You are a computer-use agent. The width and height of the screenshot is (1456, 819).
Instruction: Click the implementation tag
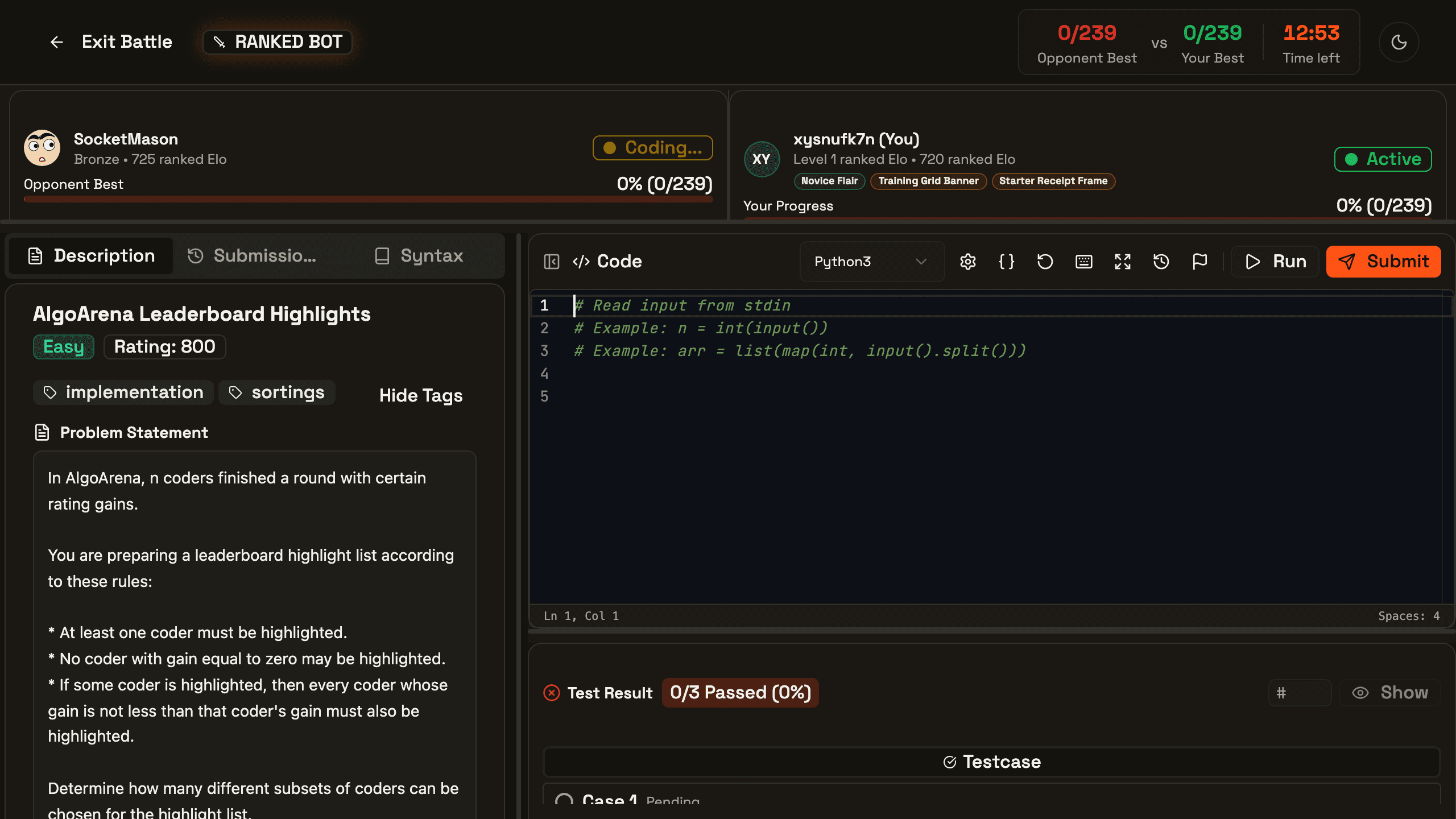[x=123, y=392]
